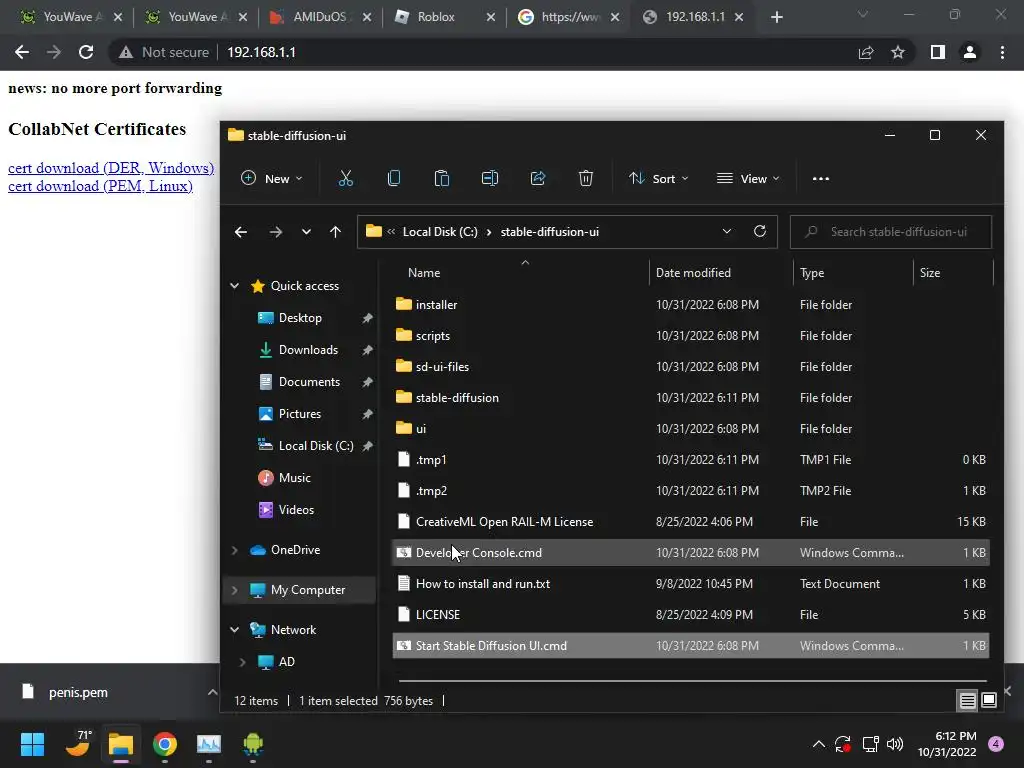Viewport: 1024px width, 768px height.
Task: Show hidden system tray icons
Action: pos(818,744)
